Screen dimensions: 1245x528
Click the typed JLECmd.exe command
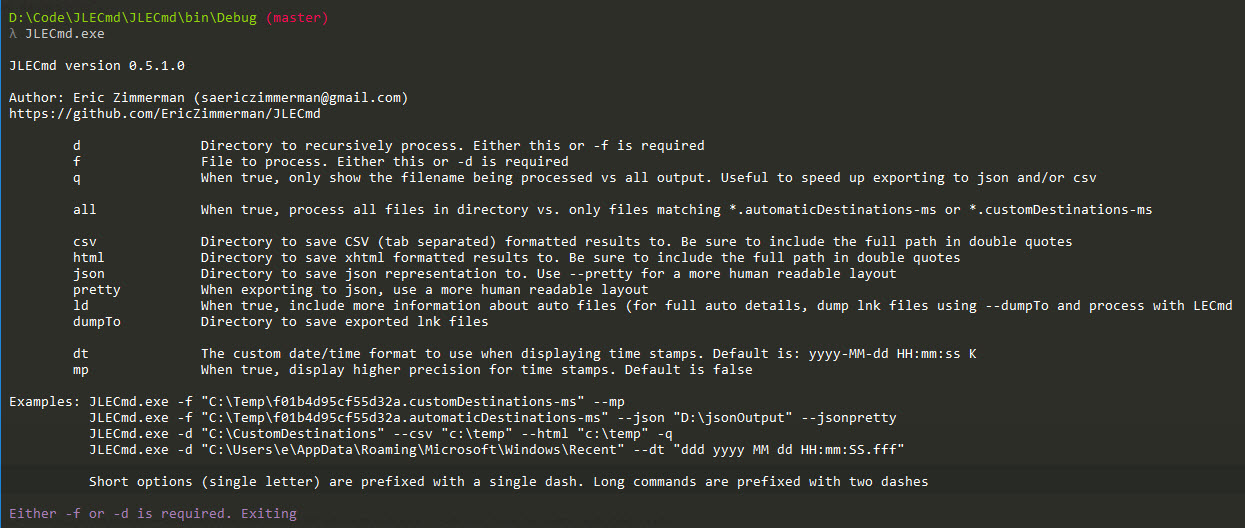tap(64, 34)
